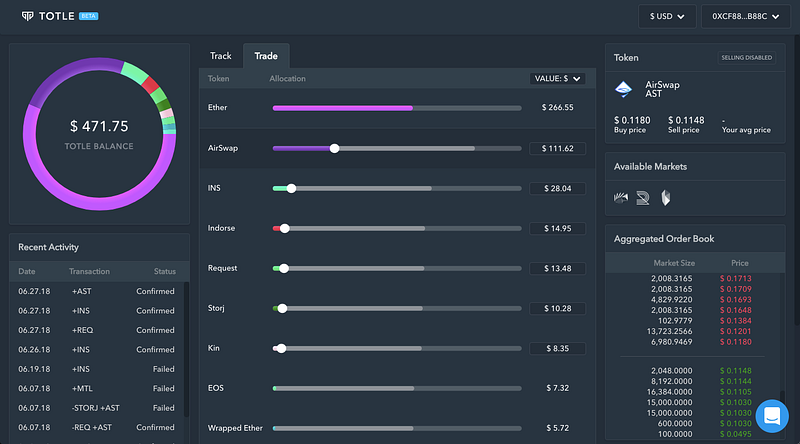Image resolution: width=800 pixels, height=444 pixels.
Task: Open the live chat bubble icon
Action: 772,416
